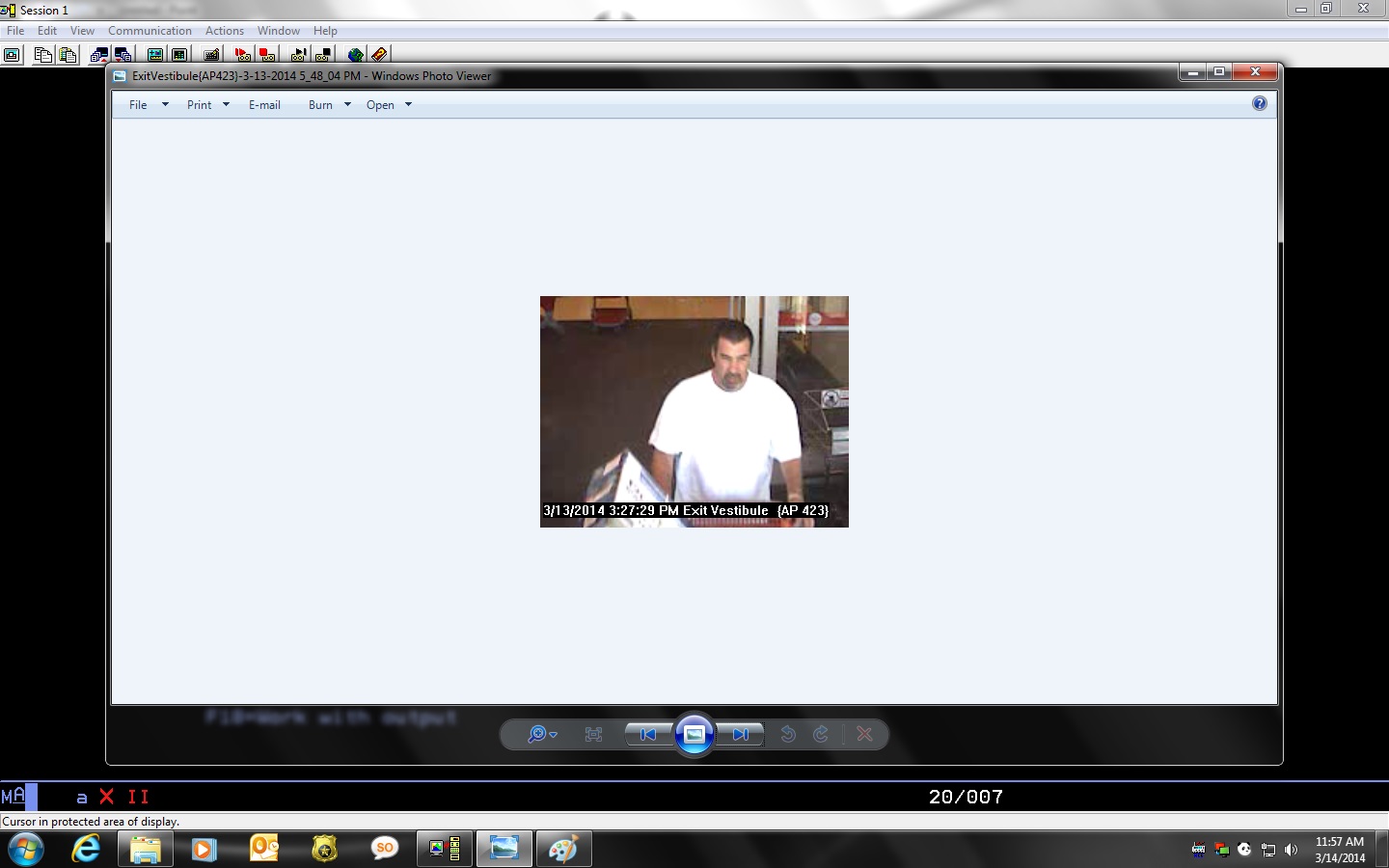Go to previous photo in Photo Viewer

point(648,734)
